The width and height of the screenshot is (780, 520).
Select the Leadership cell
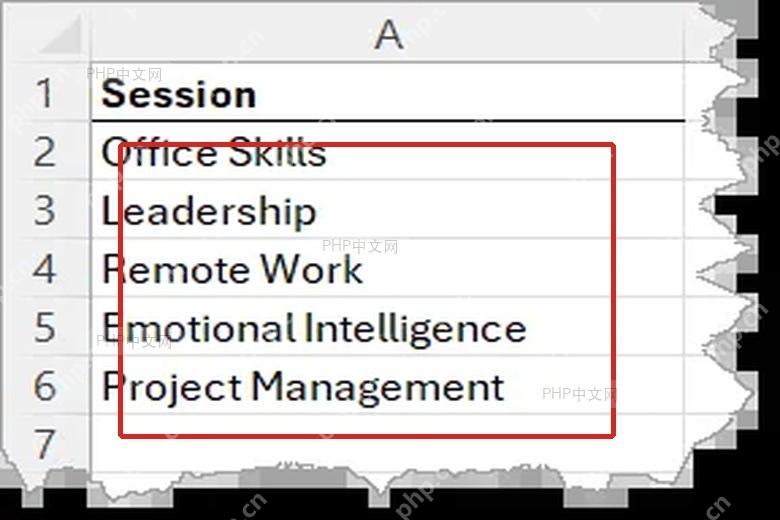(388, 209)
